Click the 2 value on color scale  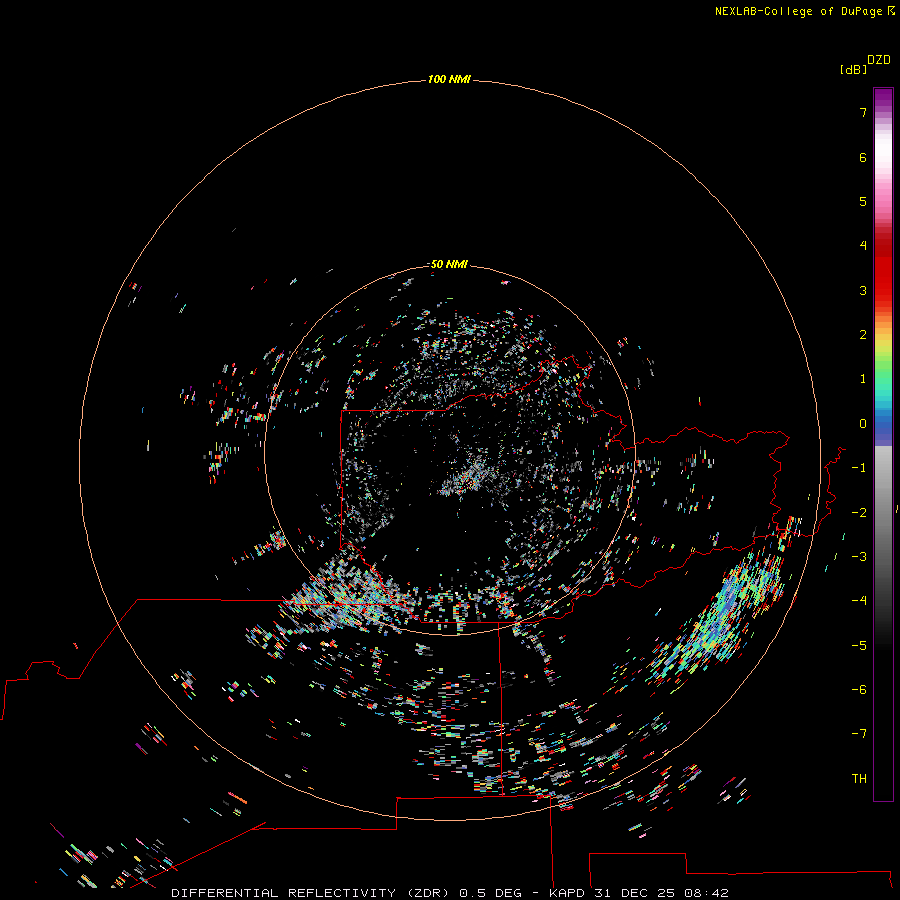tap(863, 335)
